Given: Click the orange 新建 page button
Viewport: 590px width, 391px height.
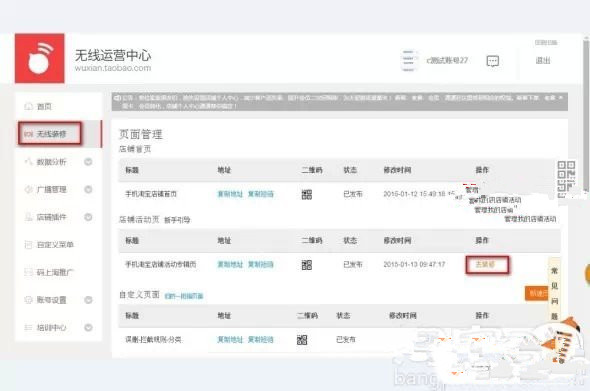Looking at the screenshot, I should pyautogui.click(x=537, y=293).
